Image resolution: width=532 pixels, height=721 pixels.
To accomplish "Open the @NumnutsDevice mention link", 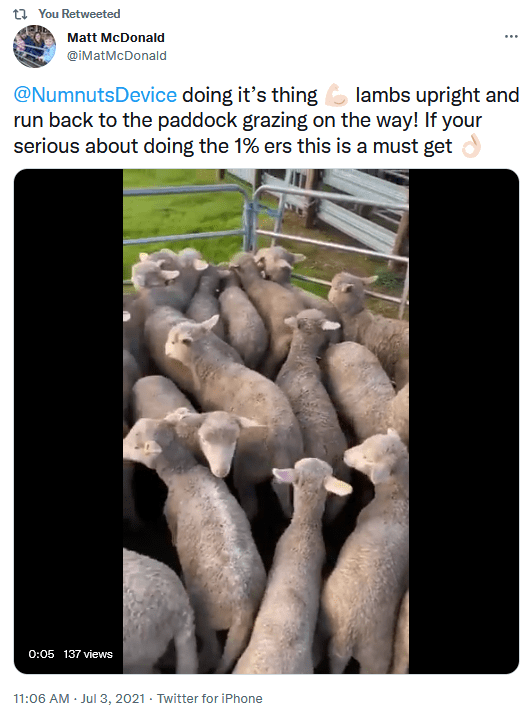I will tap(95, 95).
